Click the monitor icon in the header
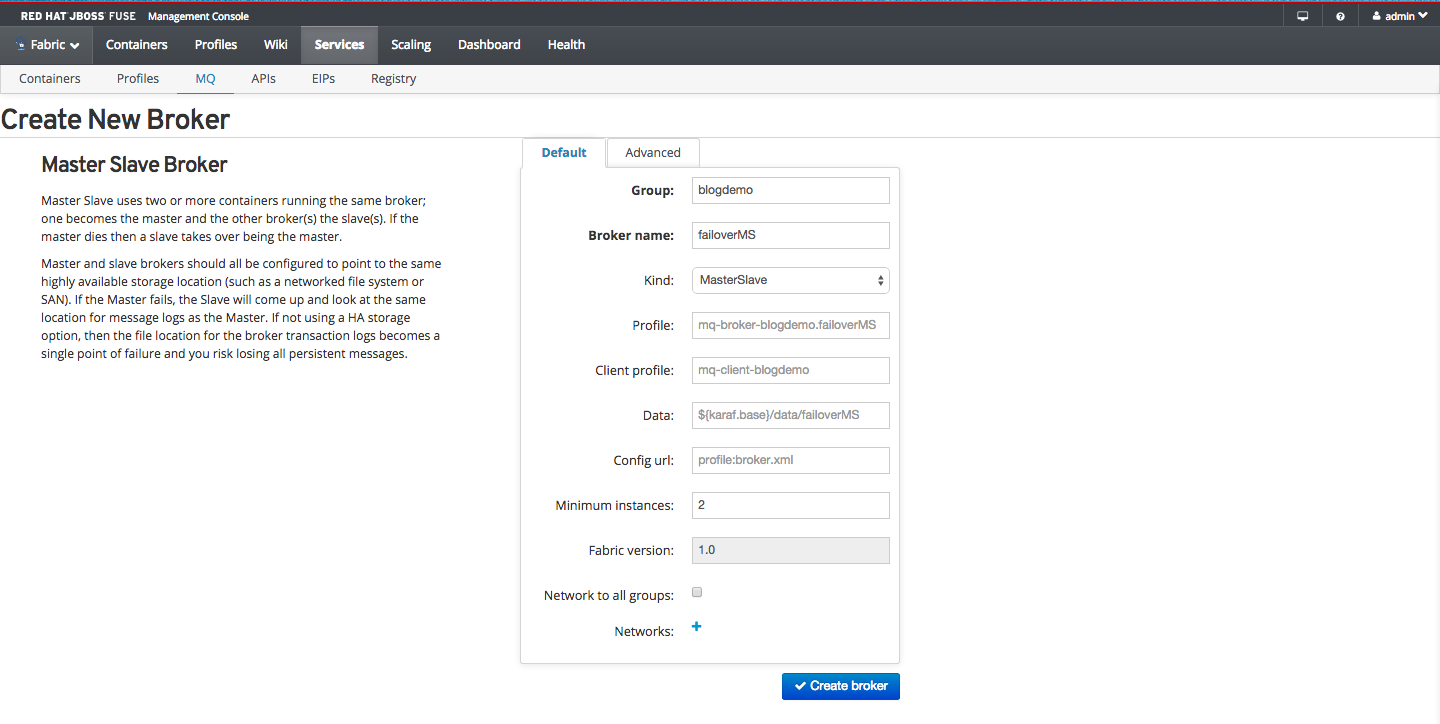The image size is (1440, 724). 1302,16
